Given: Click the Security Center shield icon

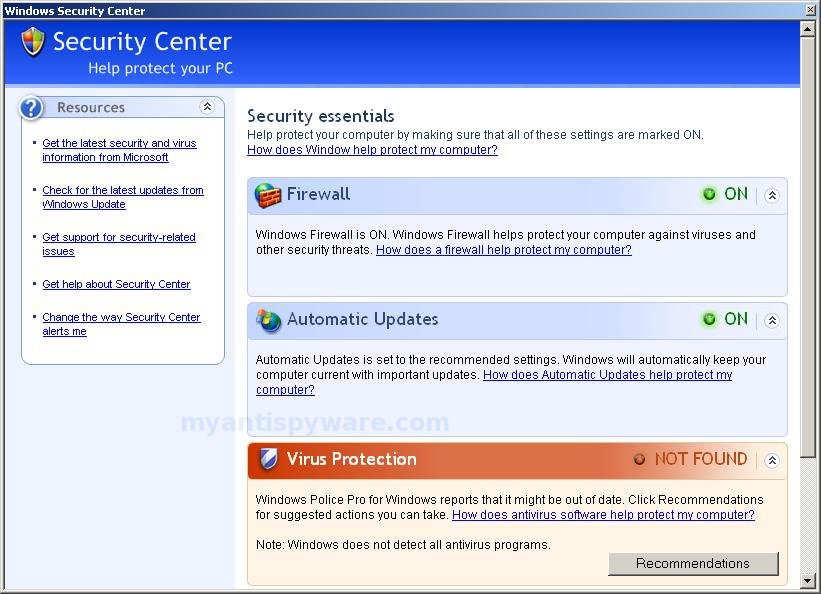Looking at the screenshot, I should pyautogui.click(x=33, y=42).
